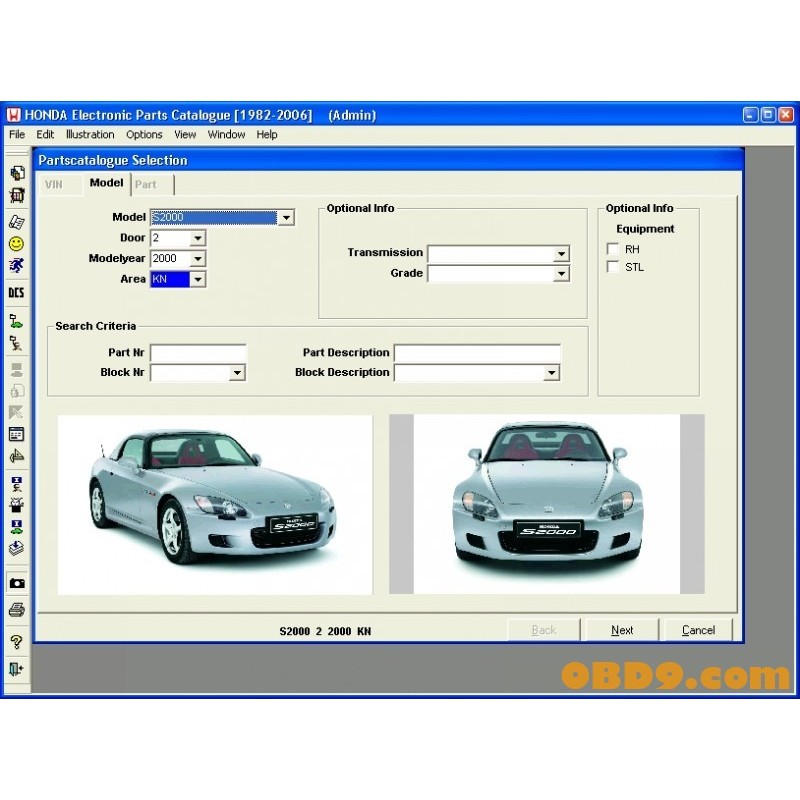Click the Cancel button
Image resolution: width=800 pixels, height=800 pixels.
(698, 630)
